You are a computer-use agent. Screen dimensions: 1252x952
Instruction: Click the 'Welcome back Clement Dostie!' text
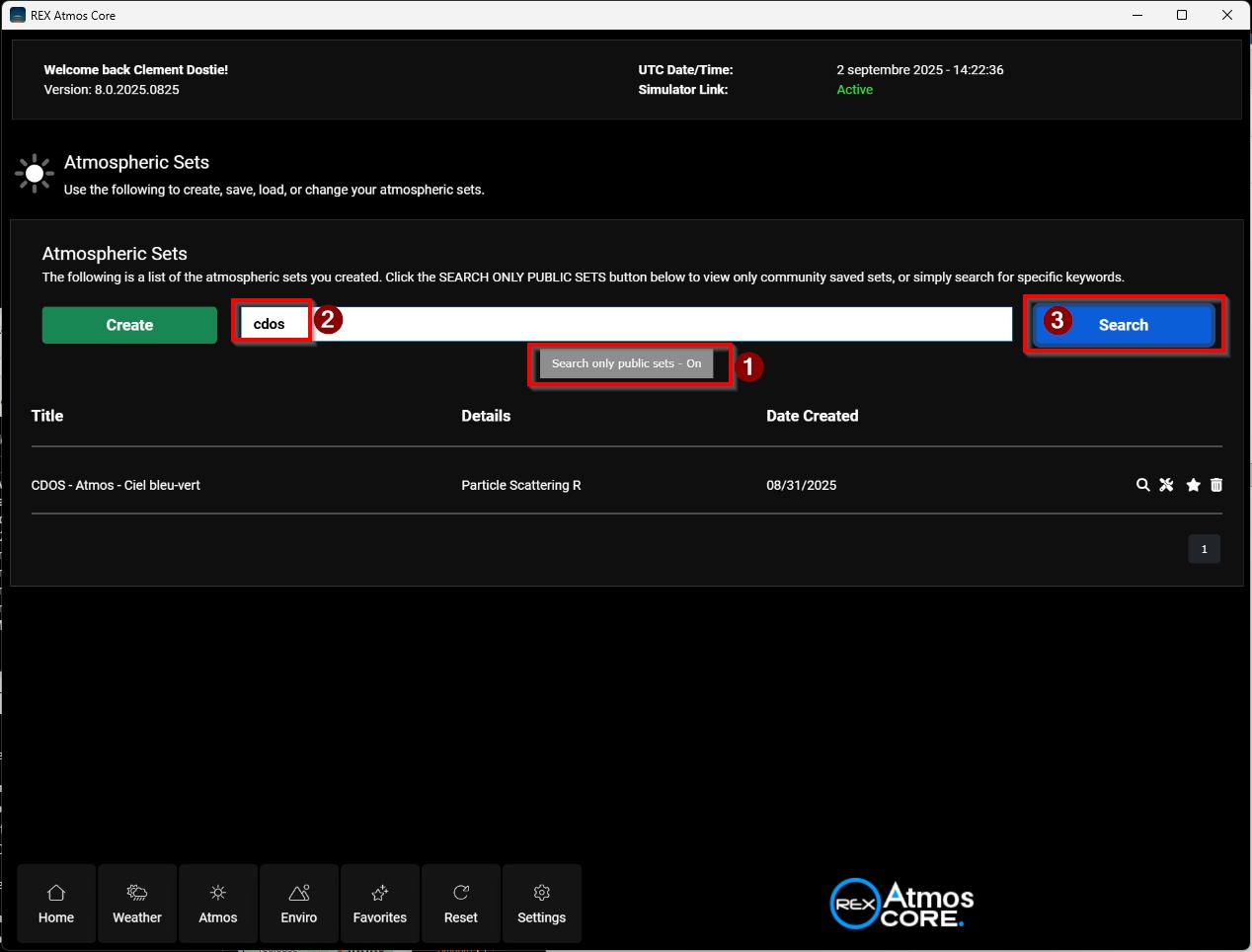136,70
